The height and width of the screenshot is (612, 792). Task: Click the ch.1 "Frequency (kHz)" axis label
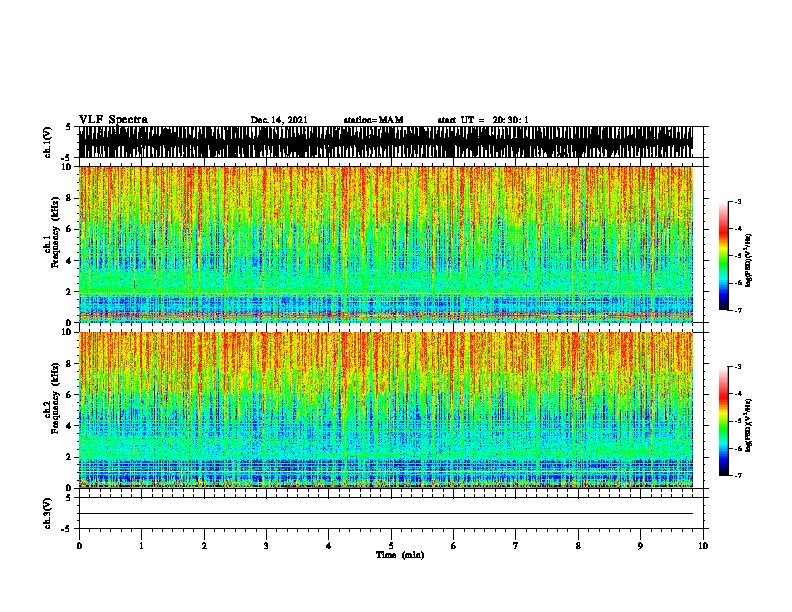[x=55, y=233]
